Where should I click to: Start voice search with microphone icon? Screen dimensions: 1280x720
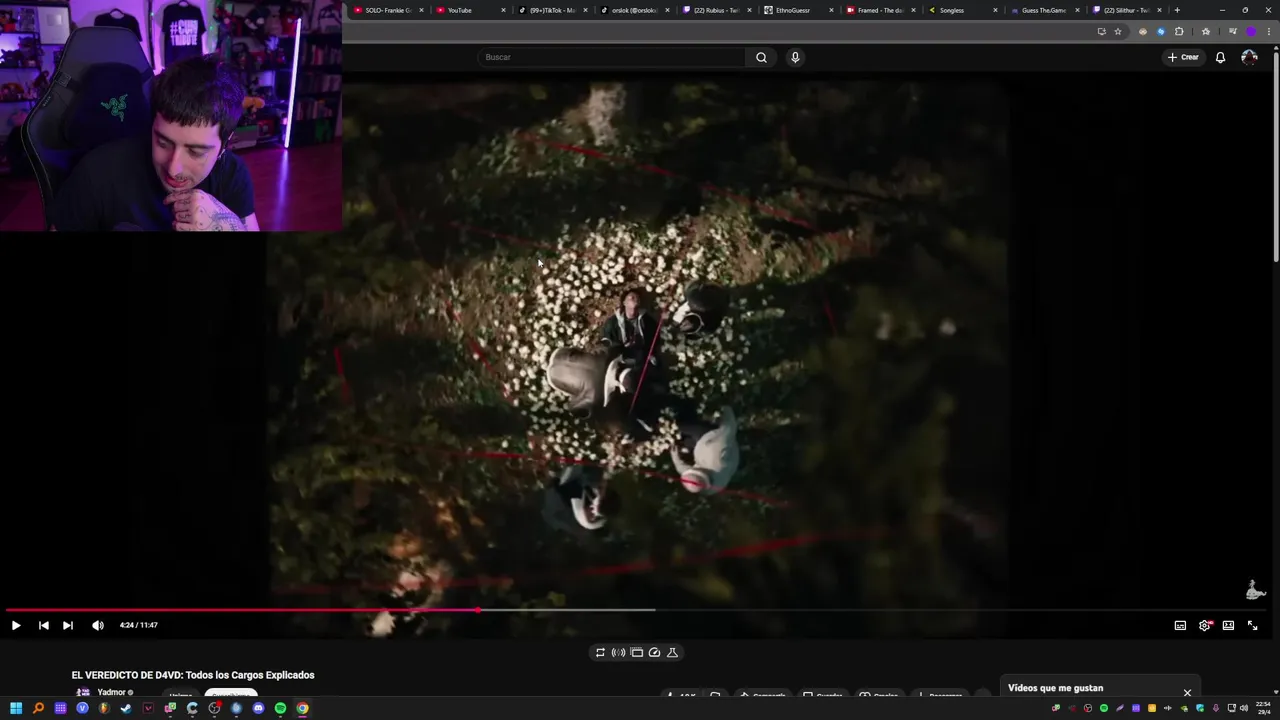pyautogui.click(x=795, y=57)
